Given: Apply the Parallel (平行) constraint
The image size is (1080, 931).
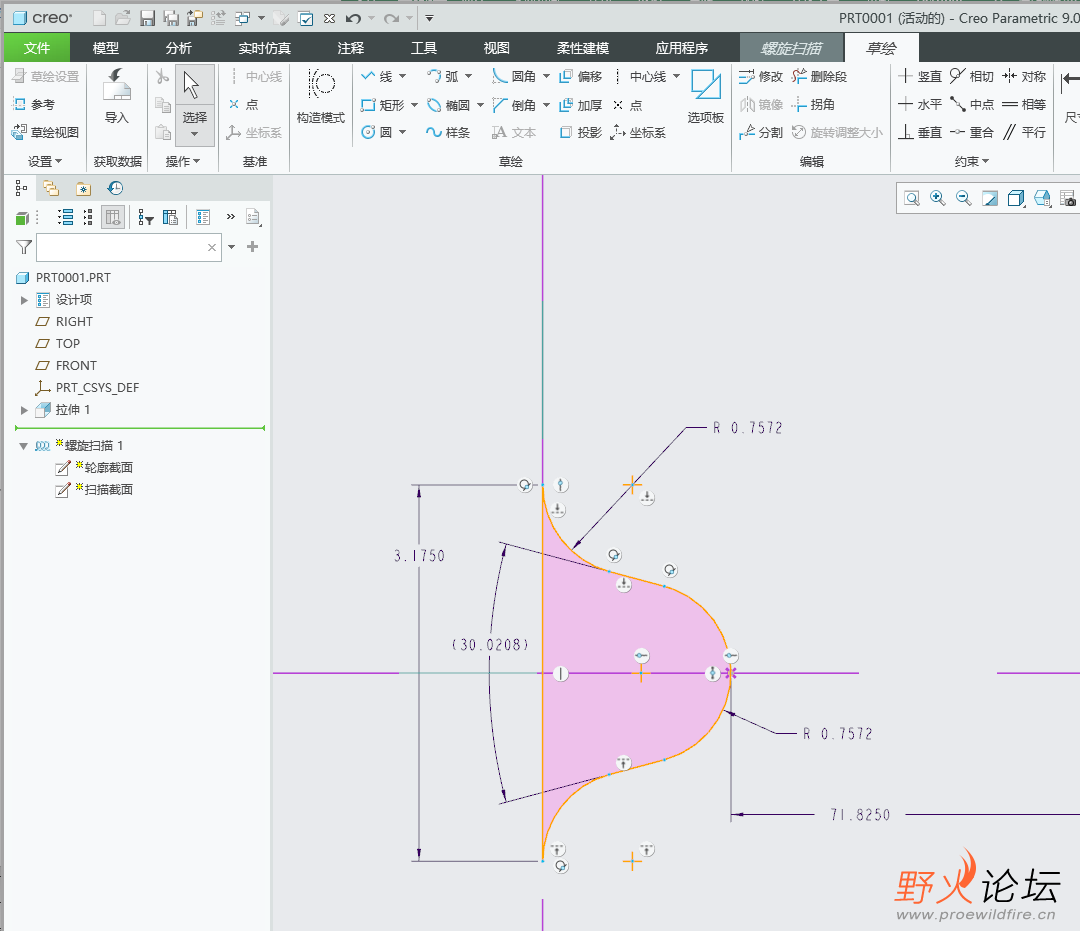Looking at the screenshot, I should [1024, 132].
